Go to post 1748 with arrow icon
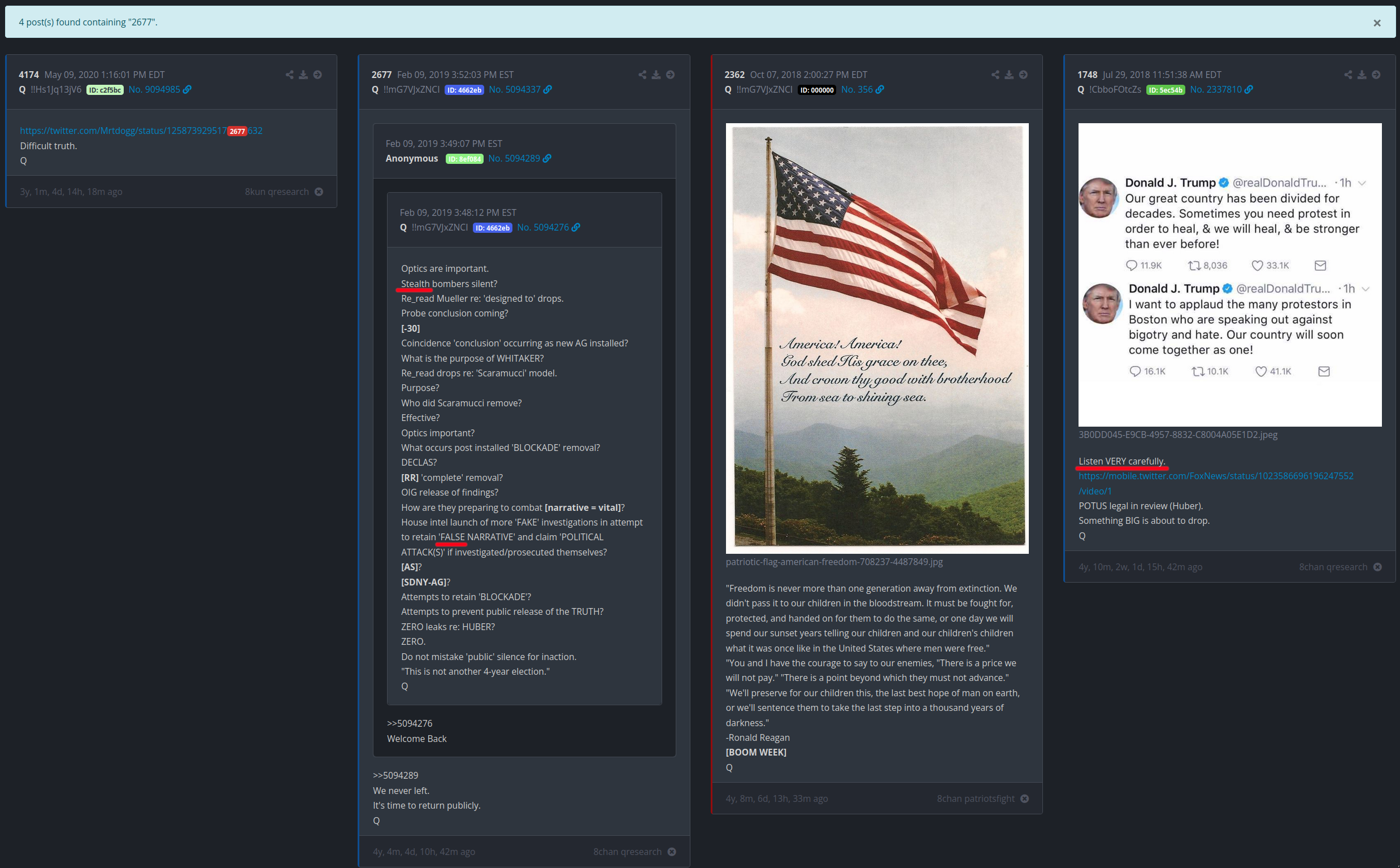The image size is (1400, 868). point(1376,75)
